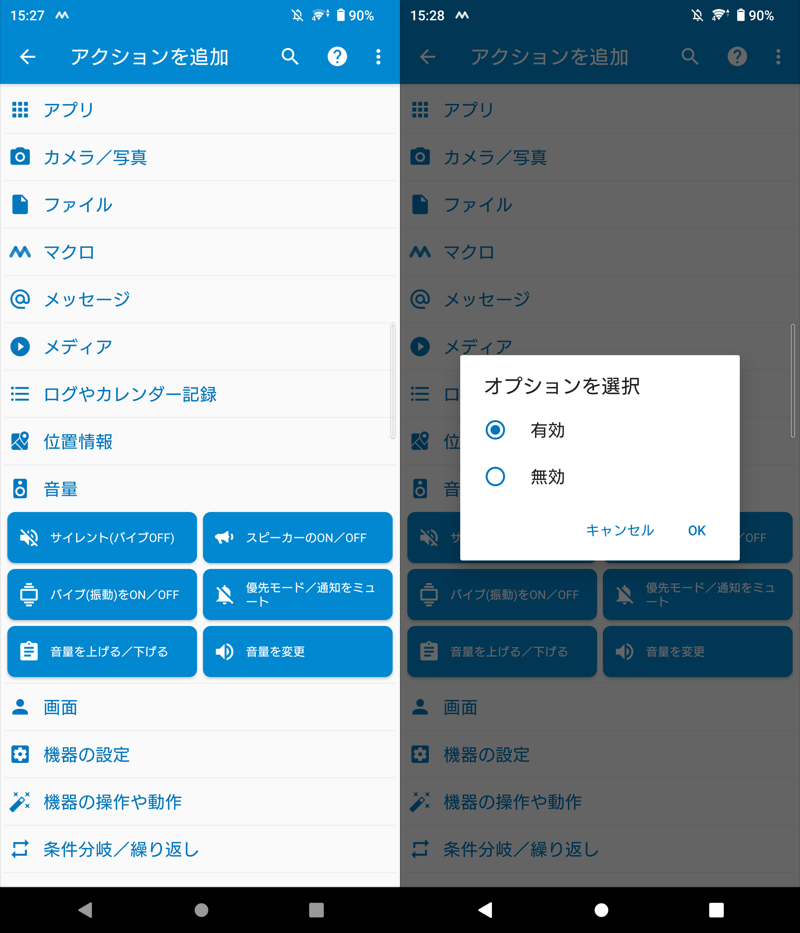Expand the アプリ category on the left screen
This screenshot has width=800, height=933.
200,110
